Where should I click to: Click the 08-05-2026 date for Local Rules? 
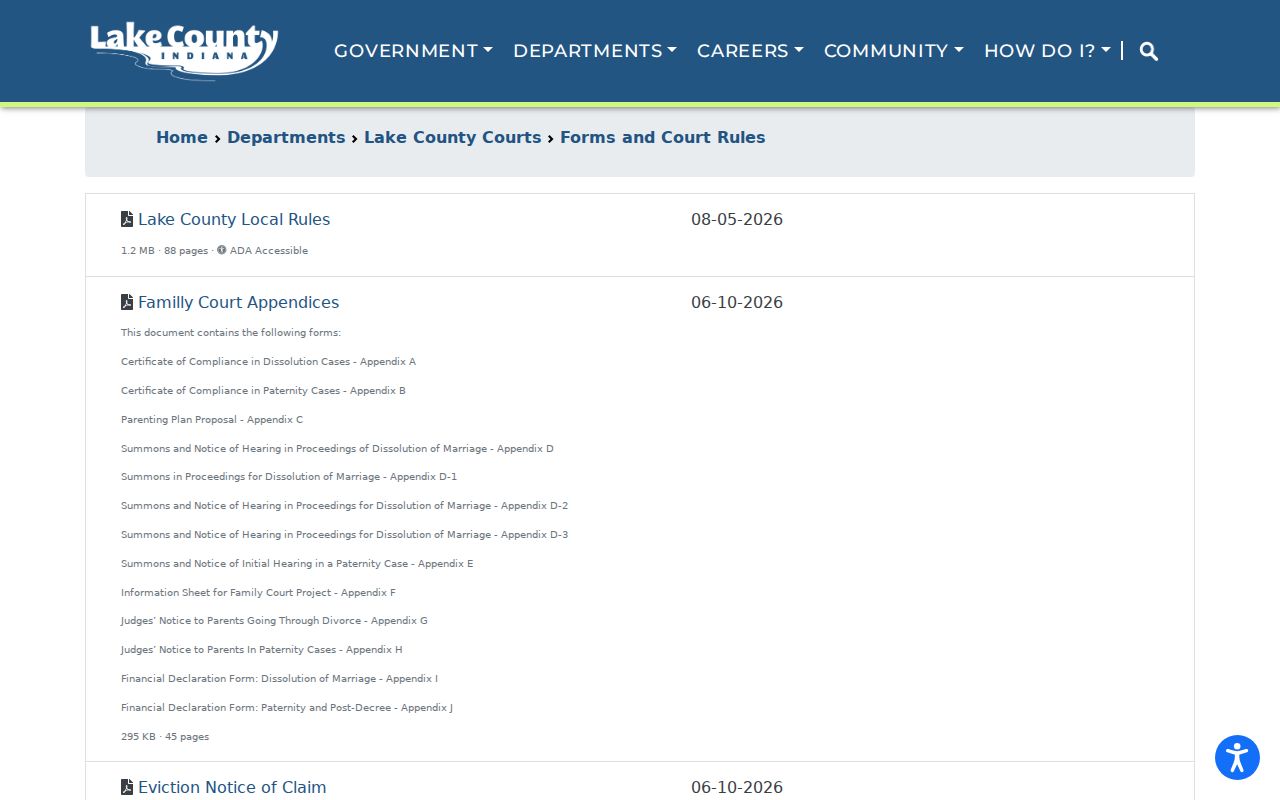[737, 219]
